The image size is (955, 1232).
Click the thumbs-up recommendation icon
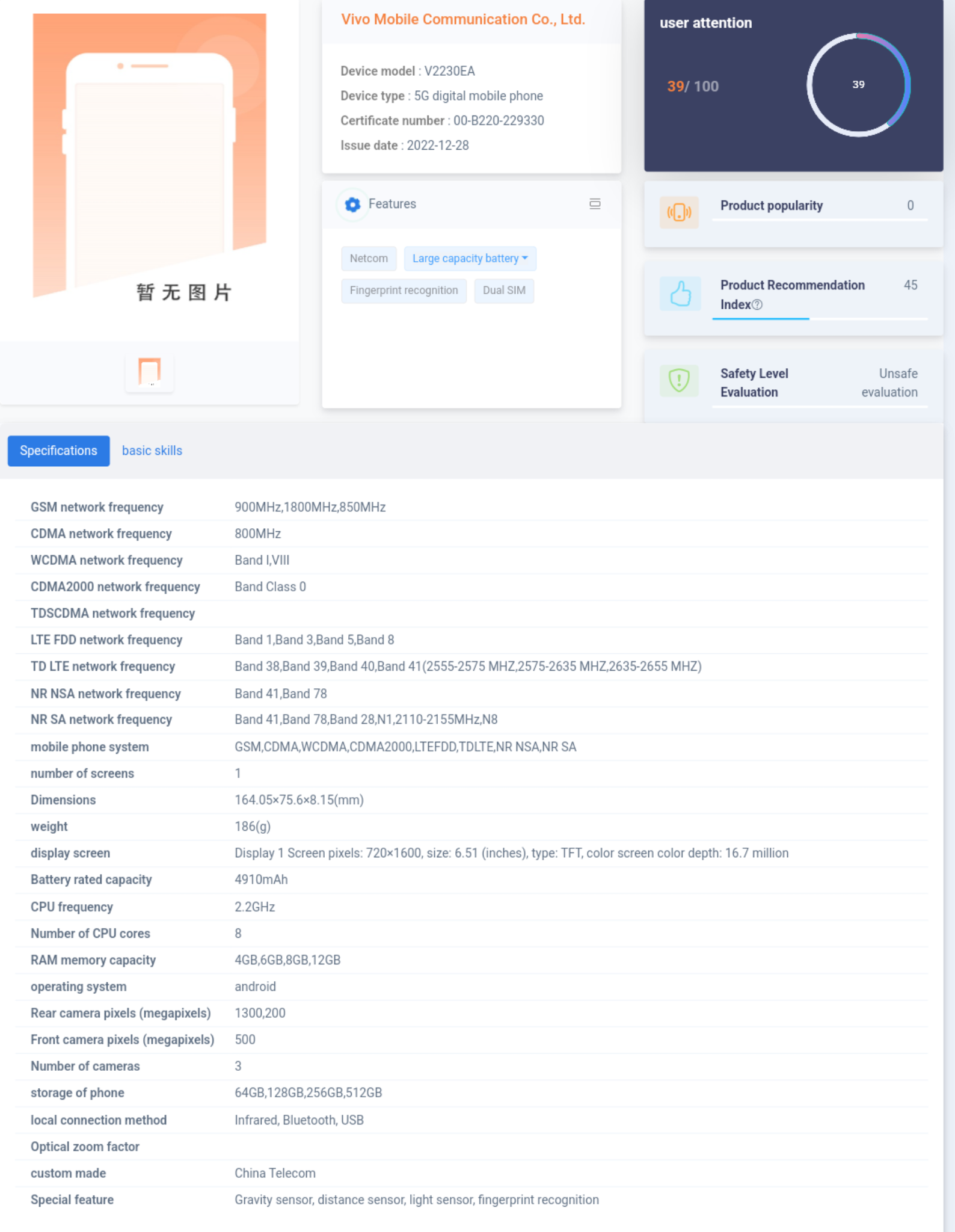point(680,294)
